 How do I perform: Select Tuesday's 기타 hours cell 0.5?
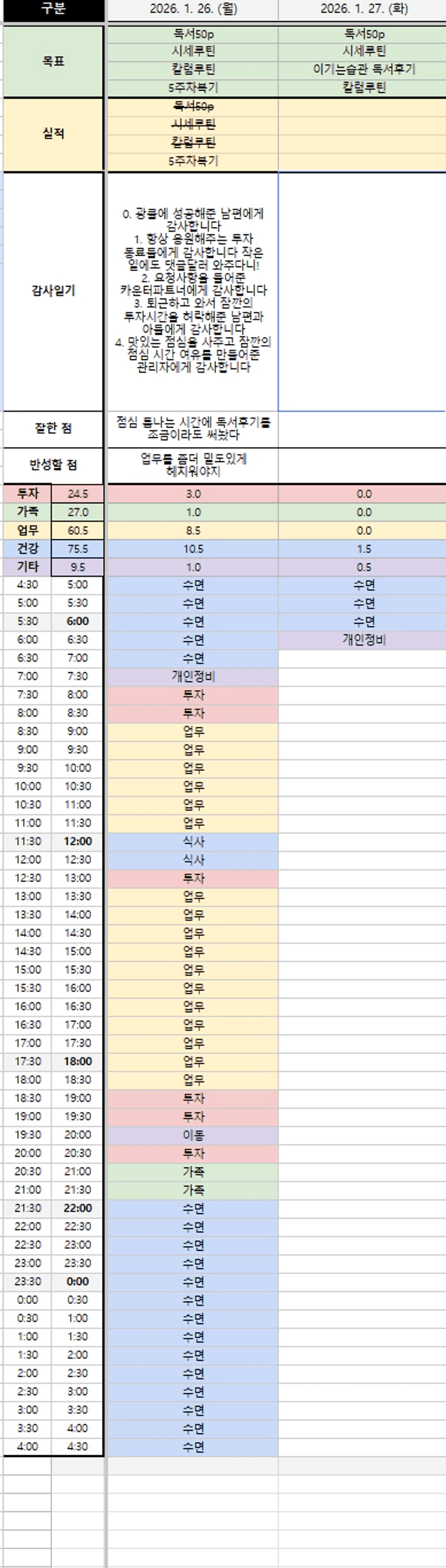(x=363, y=567)
